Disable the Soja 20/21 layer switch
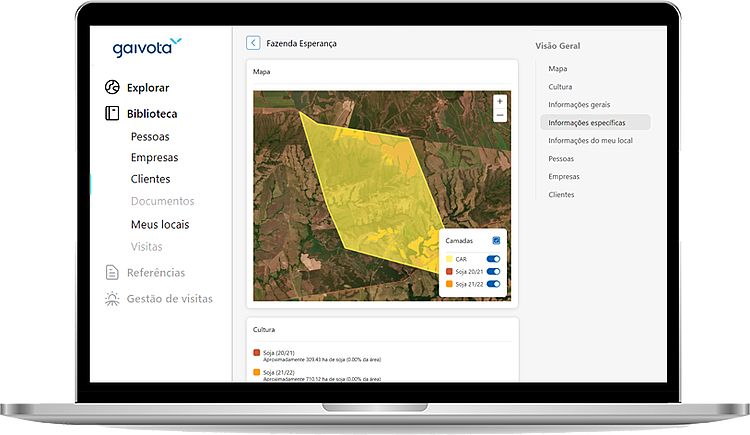 coord(493,271)
